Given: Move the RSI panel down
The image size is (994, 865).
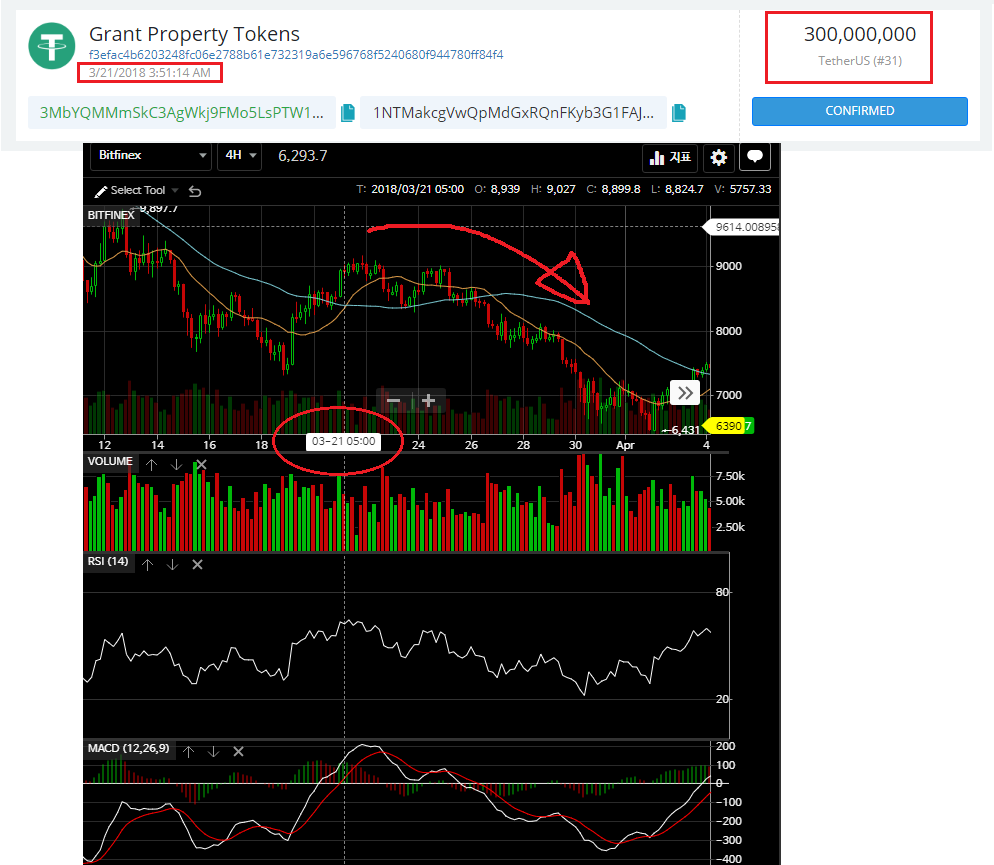Looking at the screenshot, I should (172, 565).
